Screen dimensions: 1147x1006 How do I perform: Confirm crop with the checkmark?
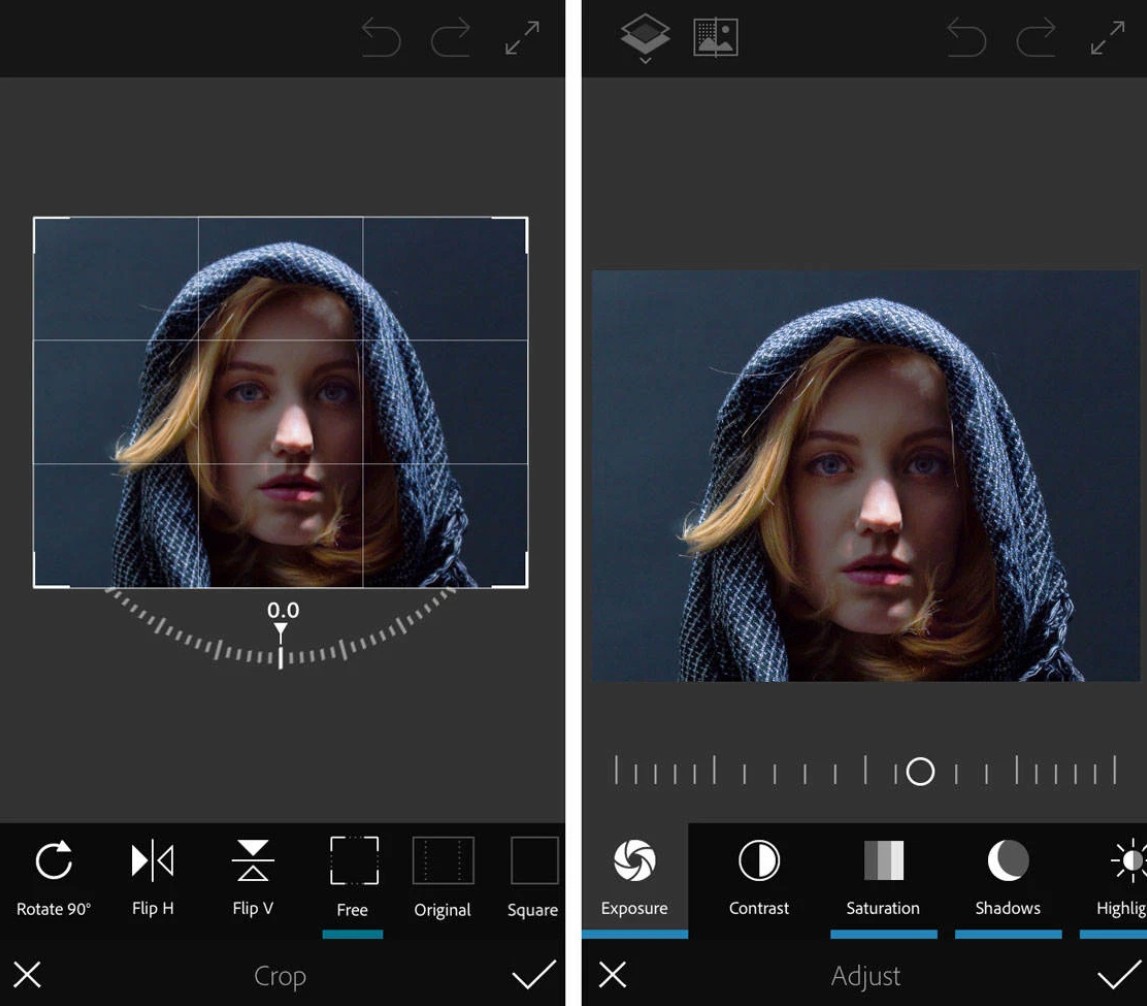[x=533, y=975]
